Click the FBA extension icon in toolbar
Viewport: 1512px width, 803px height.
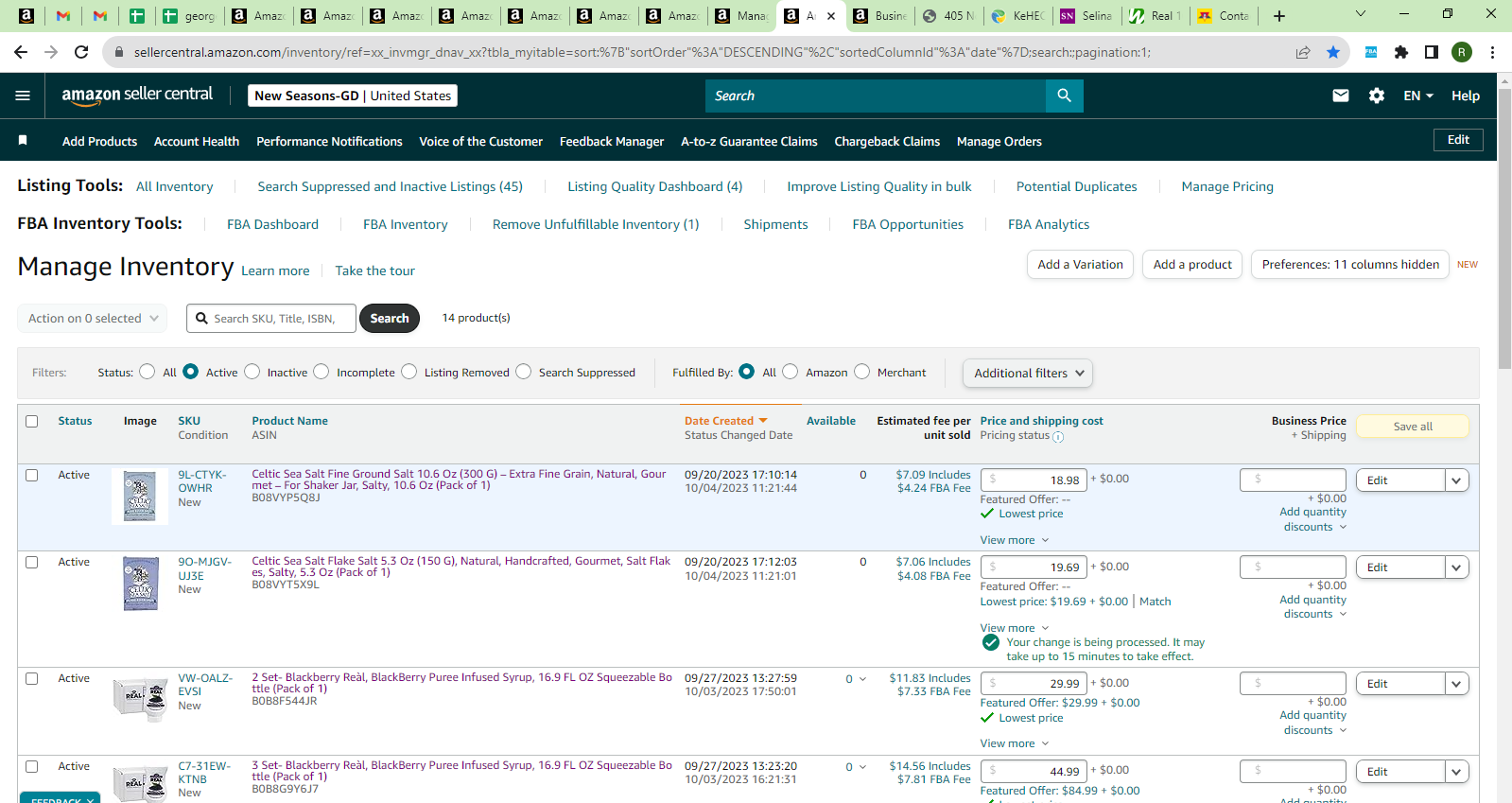point(1371,52)
